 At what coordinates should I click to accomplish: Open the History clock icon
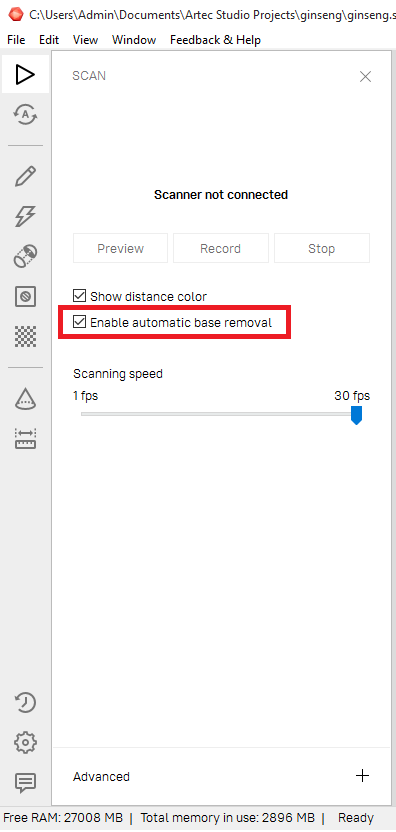(25, 703)
